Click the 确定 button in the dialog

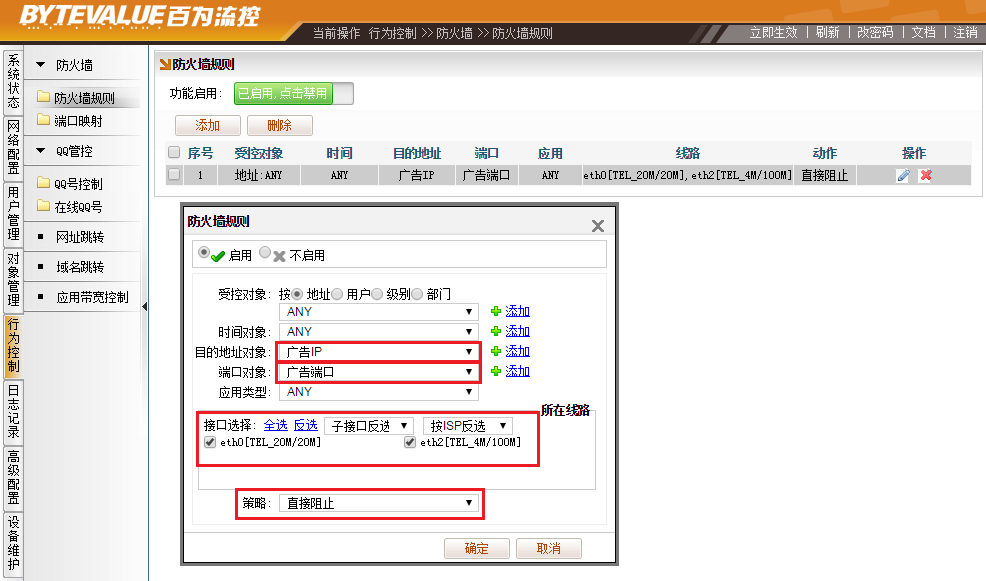(x=477, y=548)
